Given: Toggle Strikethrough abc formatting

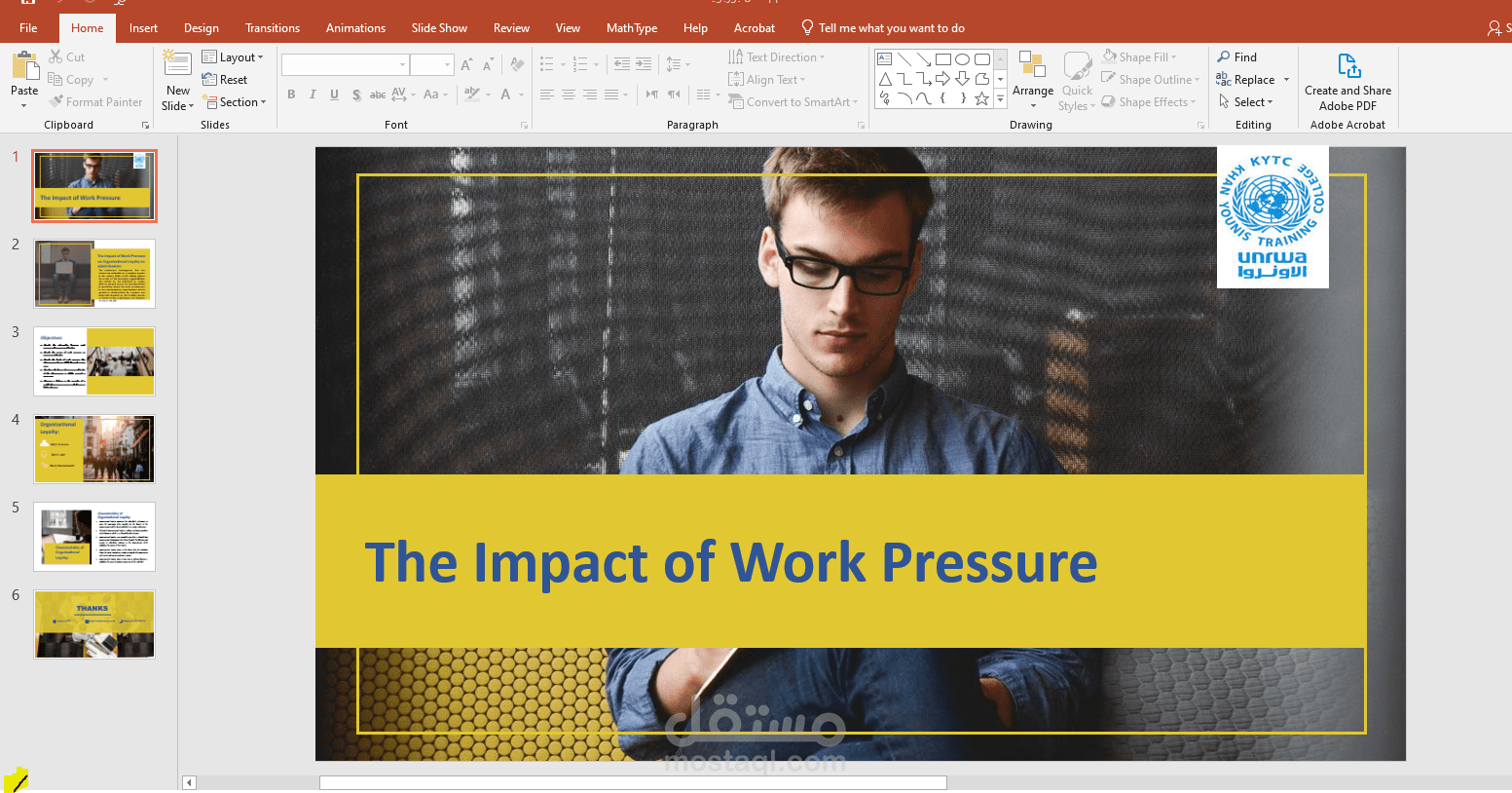Looking at the screenshot, I should point(378,94).
